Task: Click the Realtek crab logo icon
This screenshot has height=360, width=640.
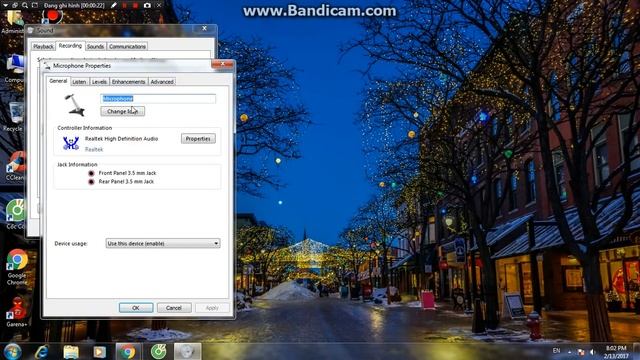Action: click(71, 143)
